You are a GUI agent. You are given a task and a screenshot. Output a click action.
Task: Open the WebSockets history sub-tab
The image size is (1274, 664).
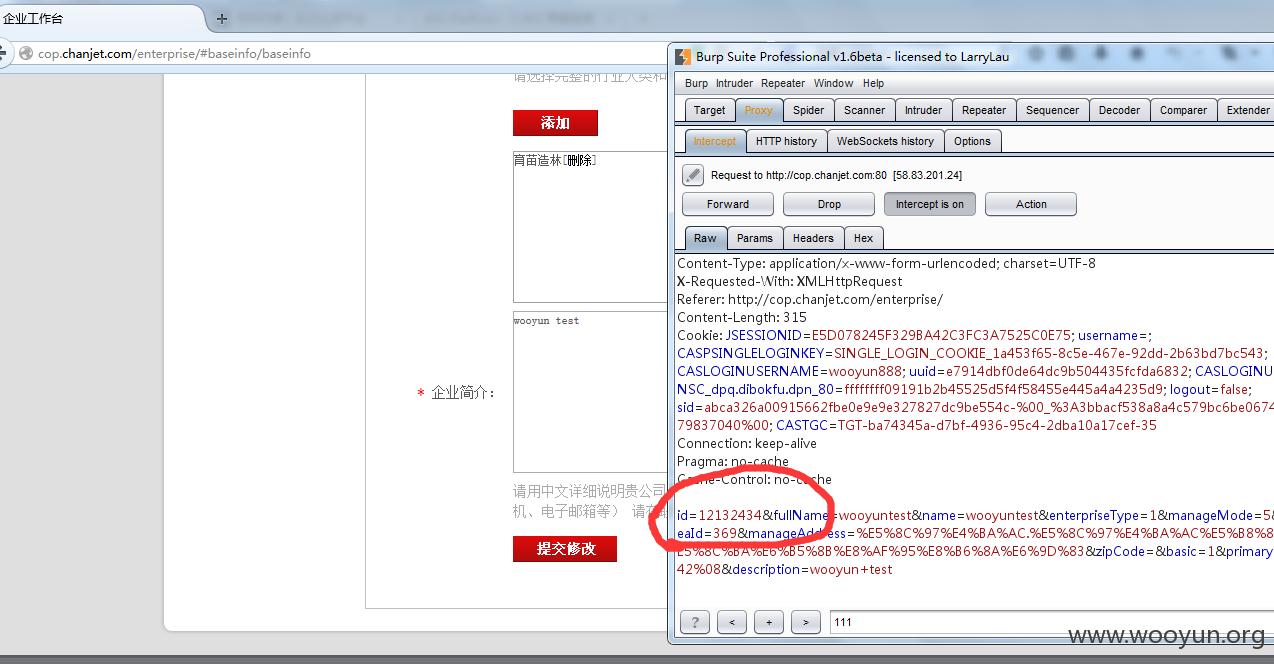tap(885, 141)
